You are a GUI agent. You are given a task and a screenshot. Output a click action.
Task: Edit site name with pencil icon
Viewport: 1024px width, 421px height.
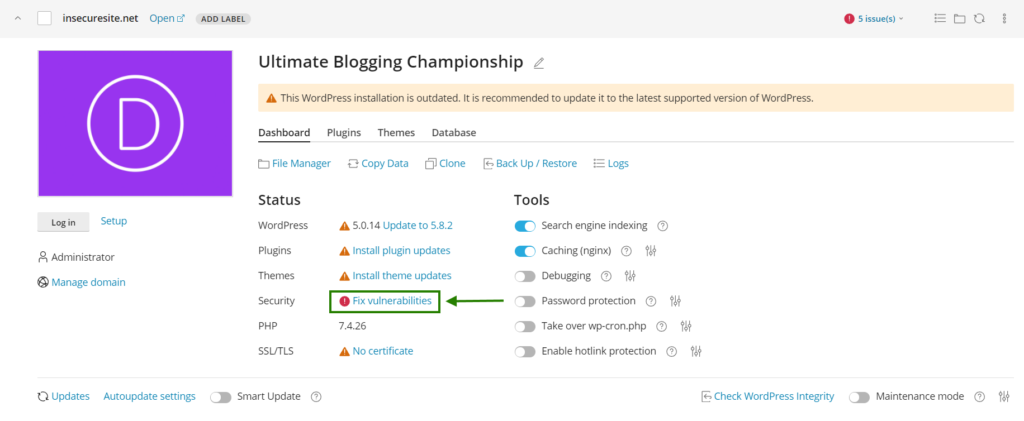pyautogui.click(x=539, y=63)
